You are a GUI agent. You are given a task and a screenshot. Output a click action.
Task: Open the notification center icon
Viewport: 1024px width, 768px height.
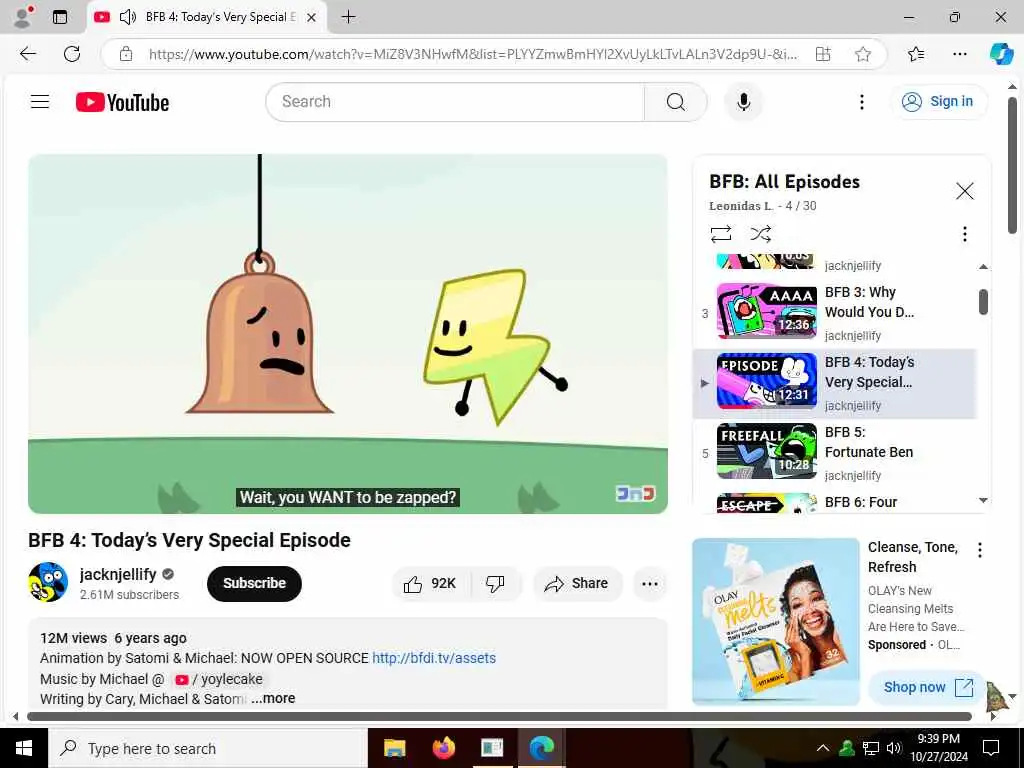(x=991, y=748)
